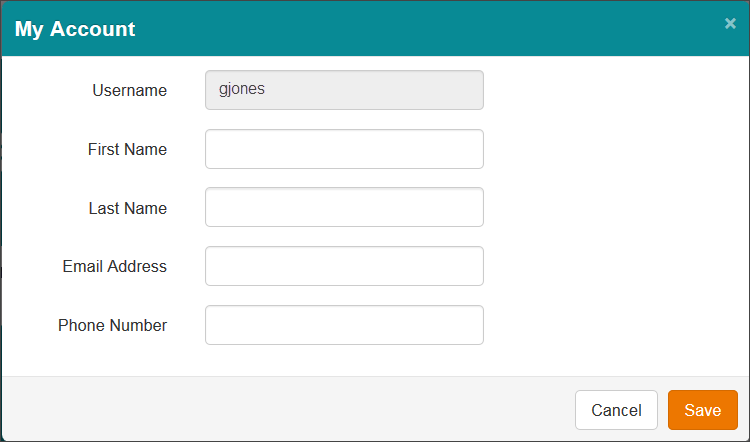The width and height of the screenshot is (750, 442).
Task: Click blank white space right of Email Address field
Action: 615,266
